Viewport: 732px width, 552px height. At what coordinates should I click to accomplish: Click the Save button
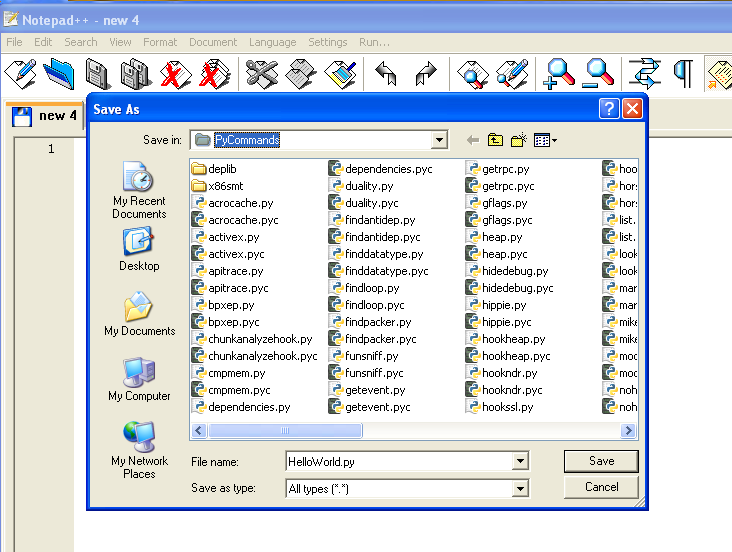[601, 461]
